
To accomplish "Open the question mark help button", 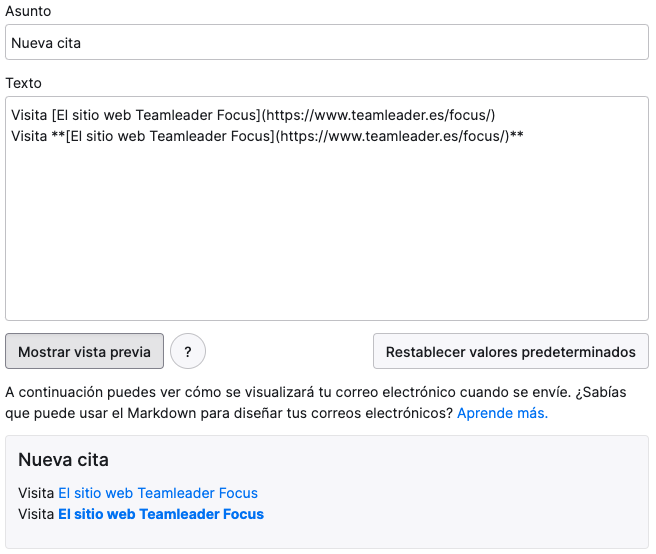I will [x=188, y=351].
